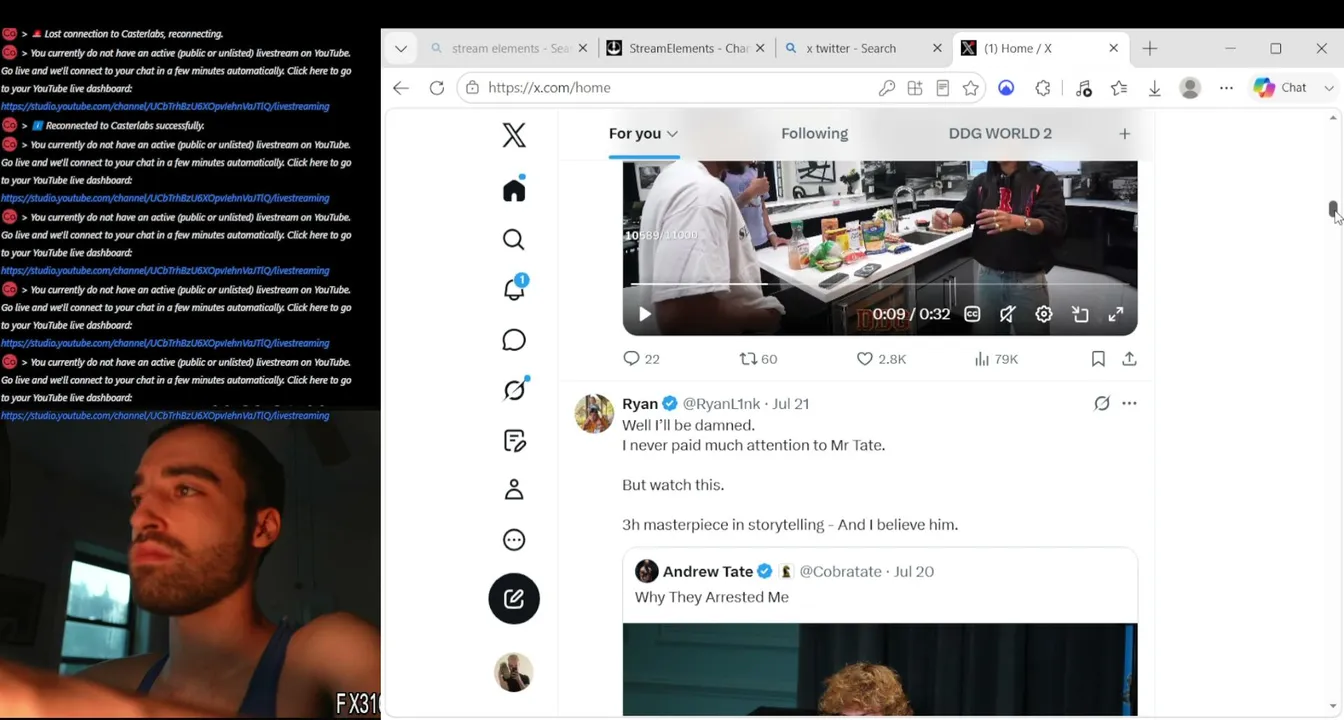This screenshot has height=720, width=1344.
Task: Refresh the x.com page
Action: [x=437, y=88]
